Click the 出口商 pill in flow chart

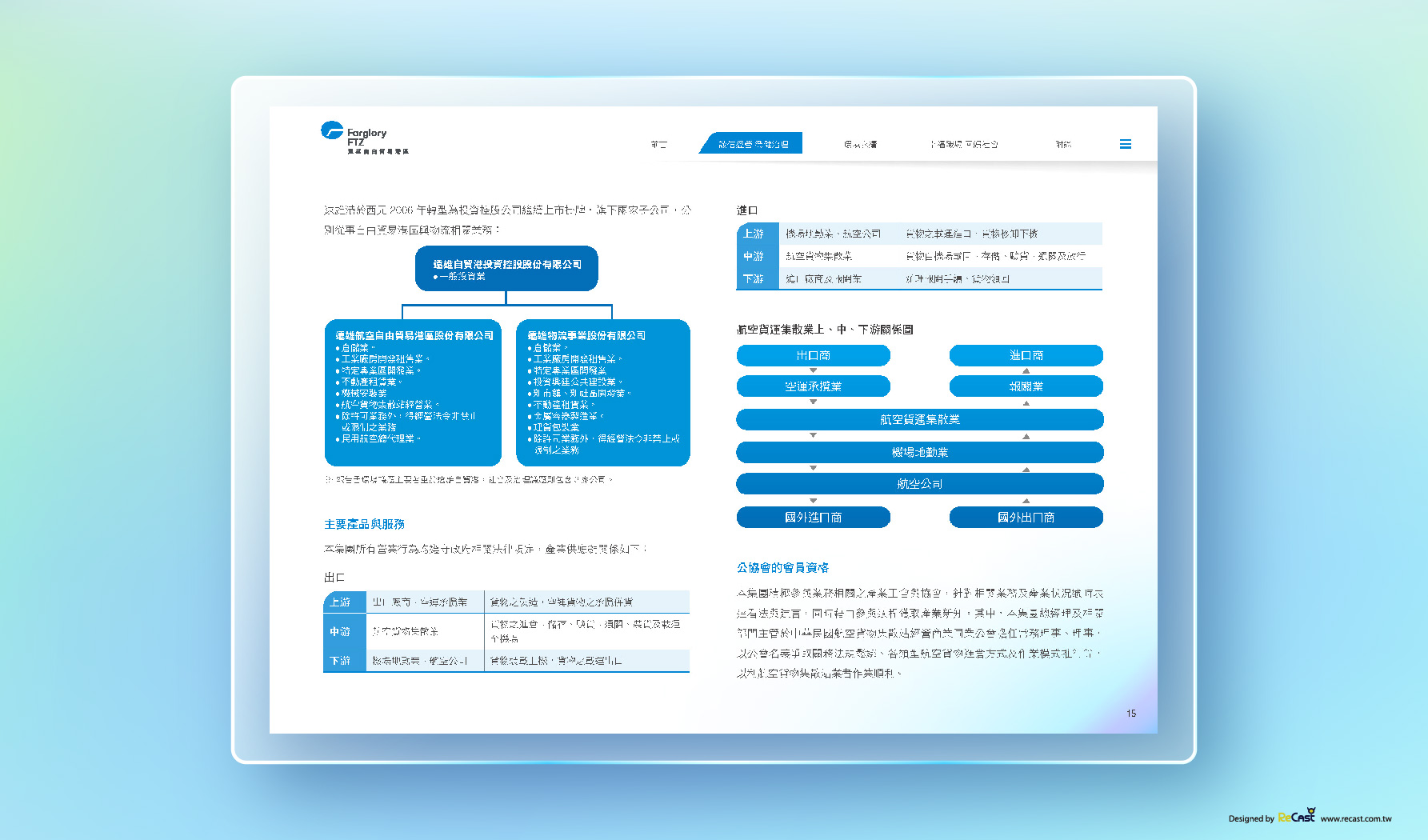coord(813,355)
